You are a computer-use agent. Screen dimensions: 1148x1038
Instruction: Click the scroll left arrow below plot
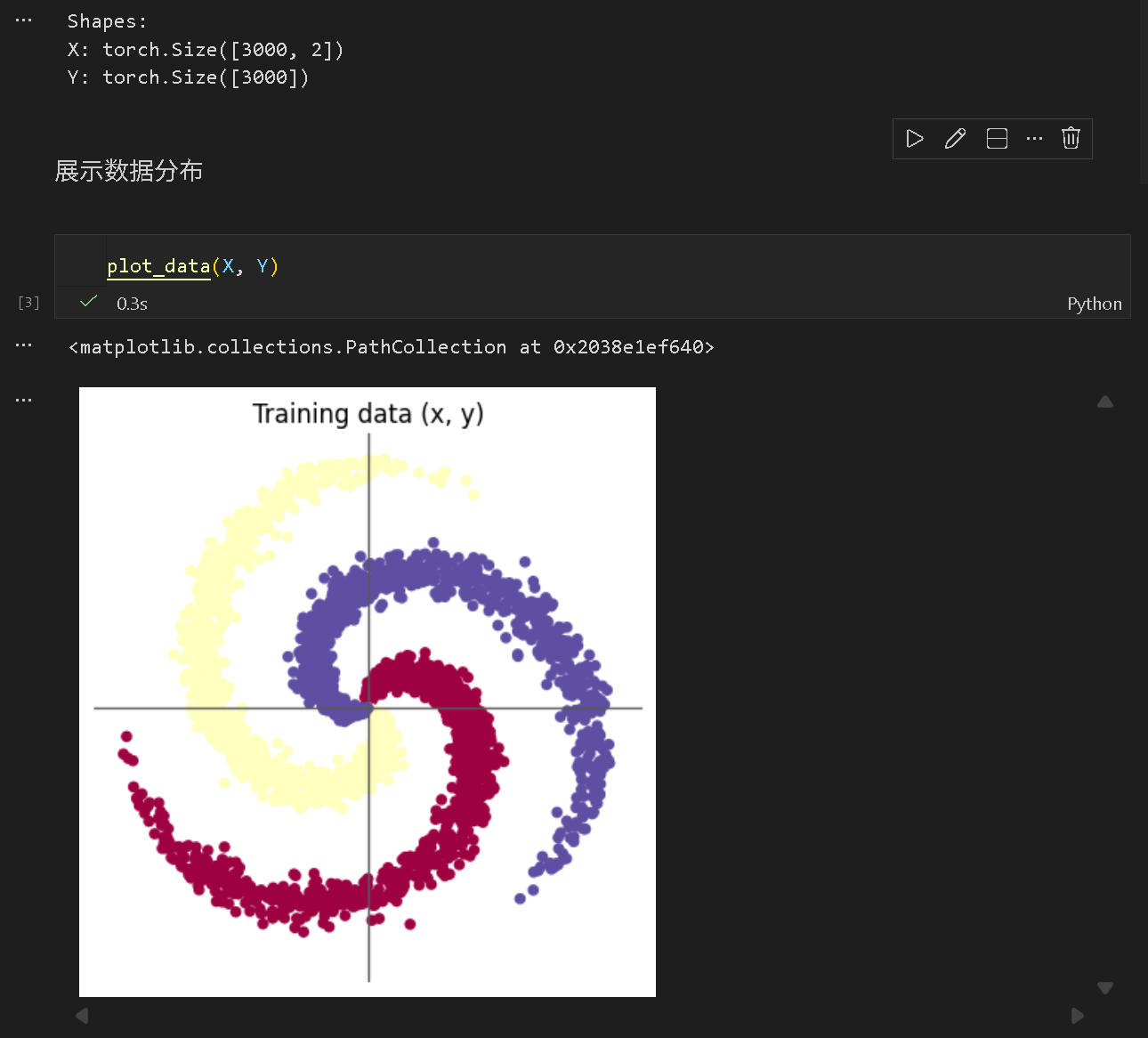tap(83, 1016)
